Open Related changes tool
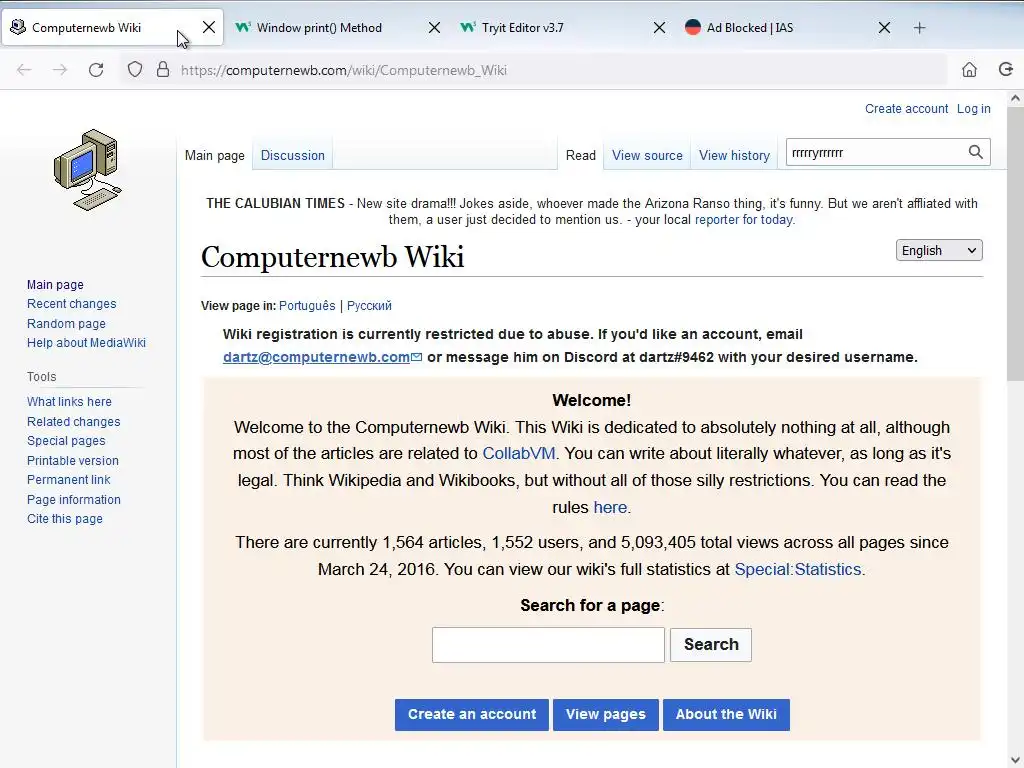Image resolution: width=1024 pixels, height=768 pixels. pos(73,422)
